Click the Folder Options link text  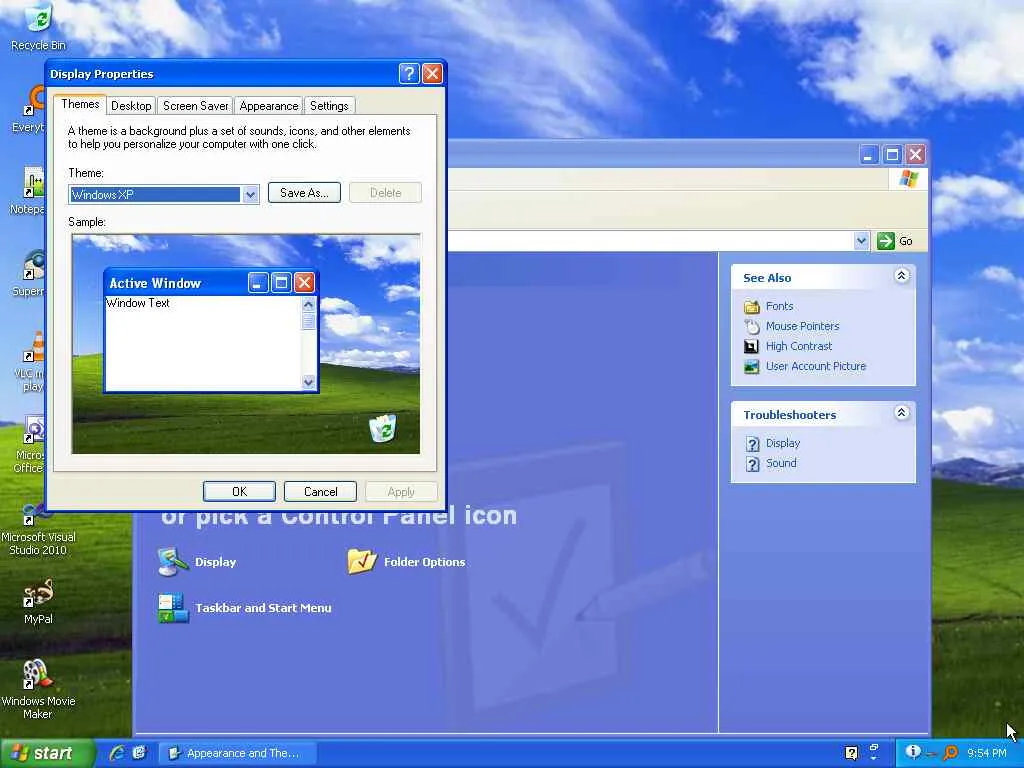(x=424, y=562)
